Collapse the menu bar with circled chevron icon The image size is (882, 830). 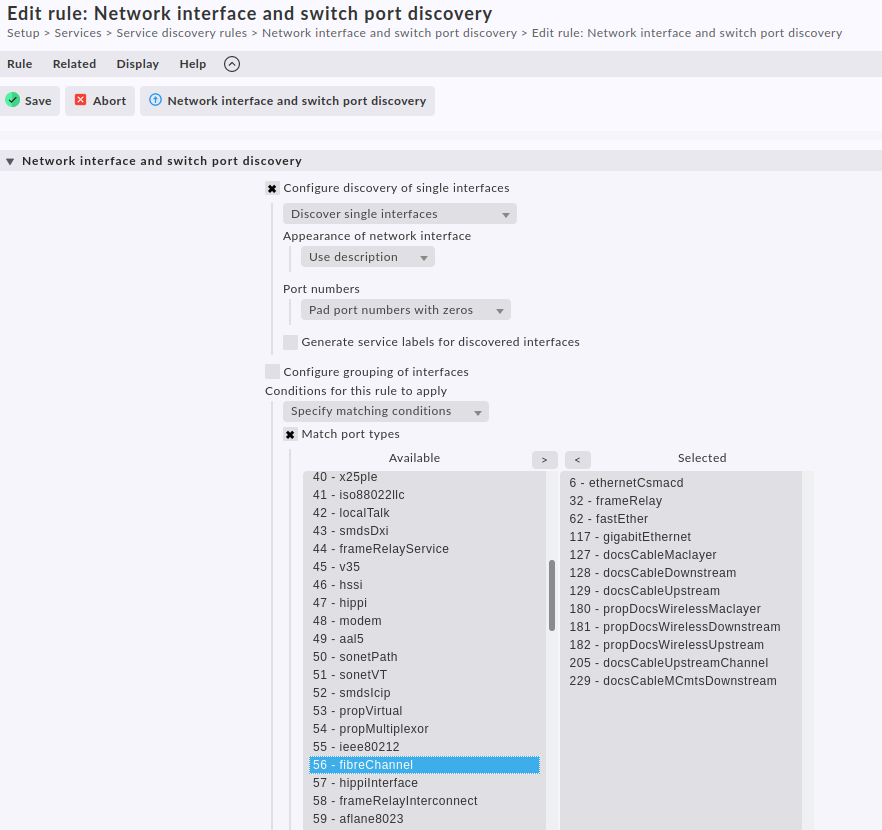click(x=232, y=64)
